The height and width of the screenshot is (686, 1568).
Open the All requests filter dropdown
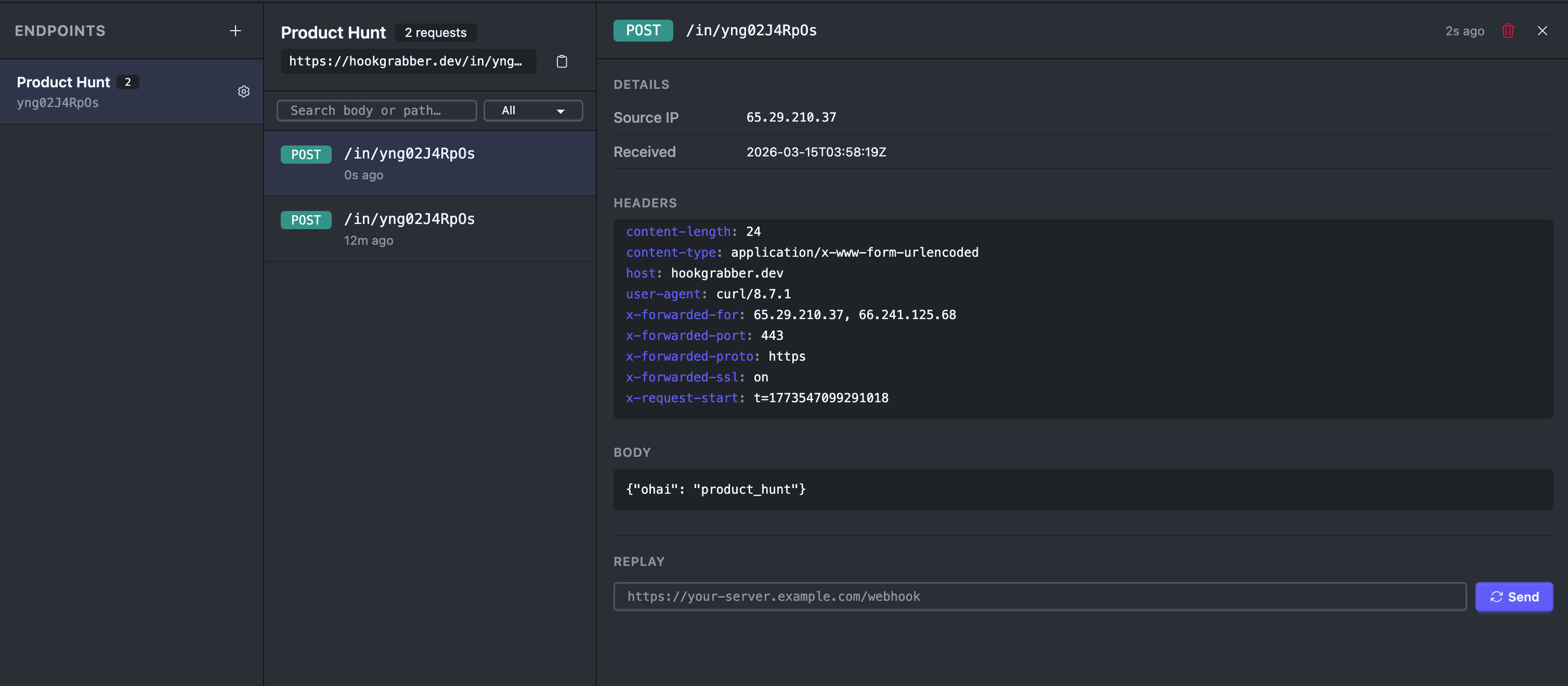point(532,110)
